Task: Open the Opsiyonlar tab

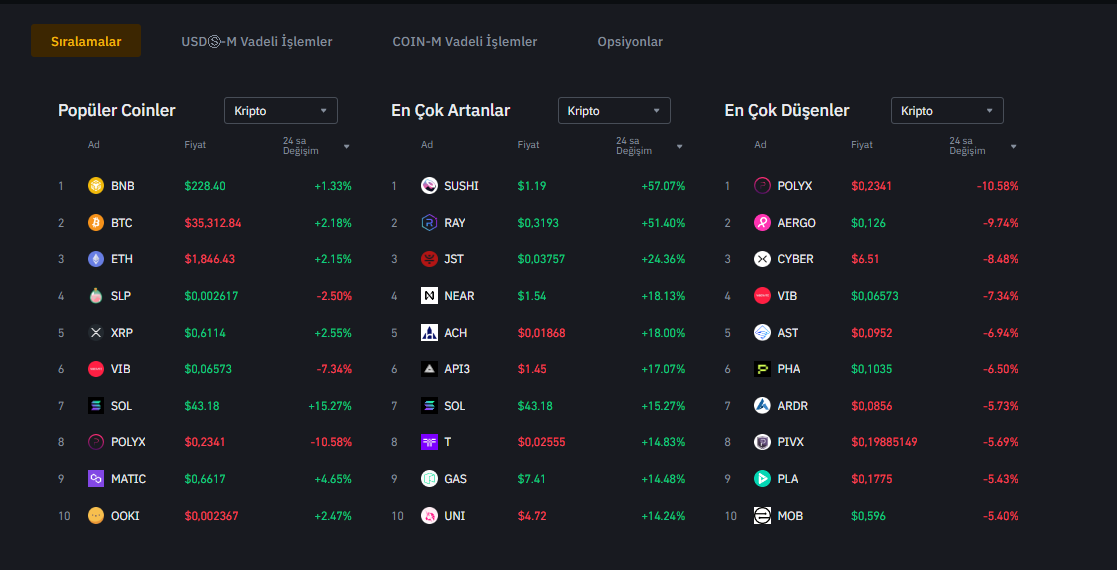Action: tap(630, 42)
